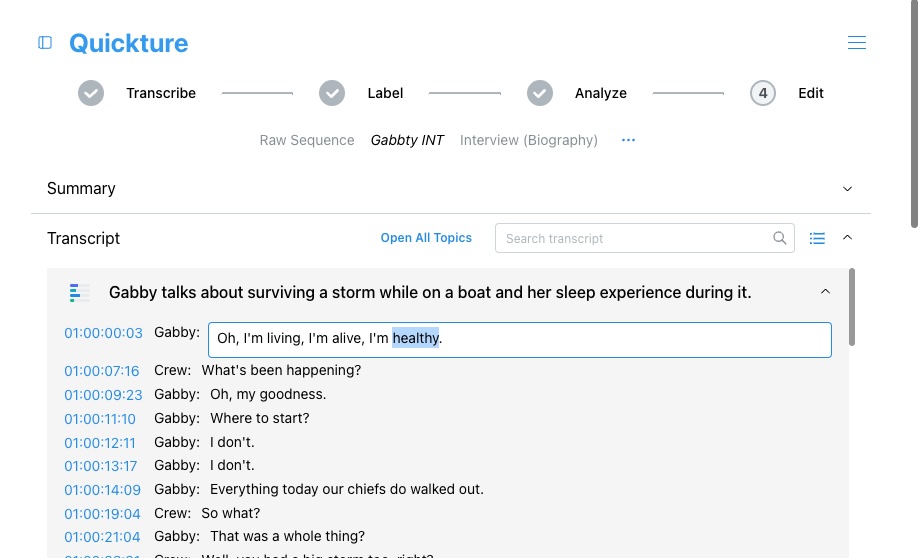The width and height of the screenshot is (918, 558).
Task: Open the three-dot more options menu
Action: pos(628,140)
